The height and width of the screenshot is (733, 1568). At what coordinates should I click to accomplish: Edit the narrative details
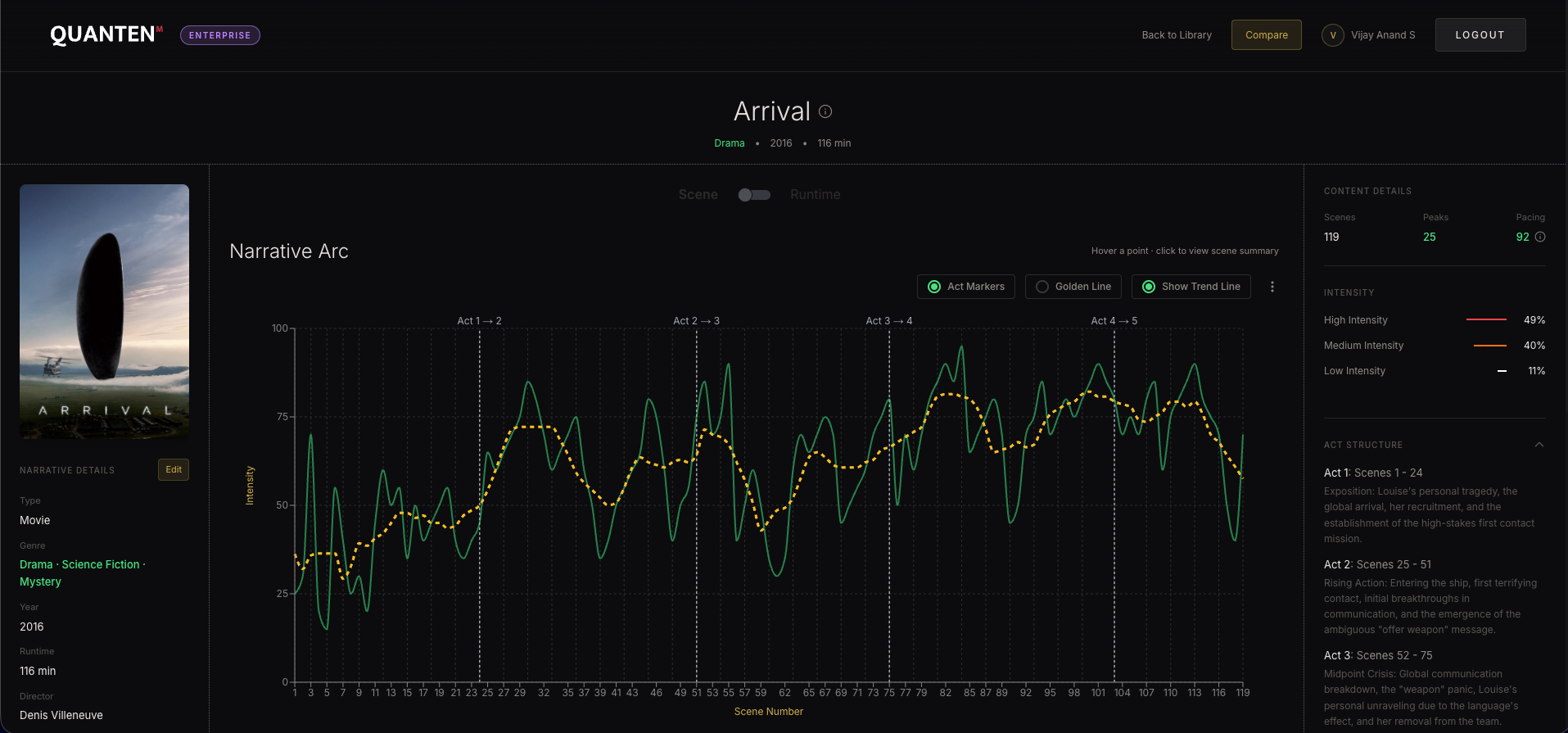coord(174,469)
